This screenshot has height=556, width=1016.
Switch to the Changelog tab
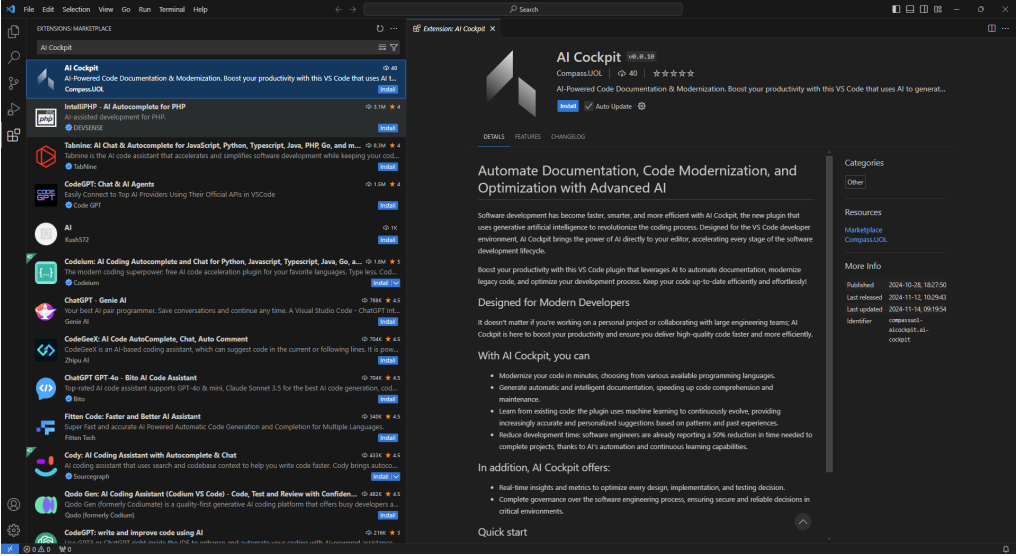coord(567,136)
